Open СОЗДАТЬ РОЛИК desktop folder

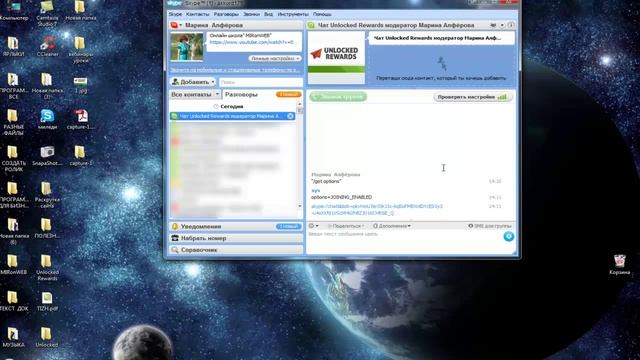[13, 158]
